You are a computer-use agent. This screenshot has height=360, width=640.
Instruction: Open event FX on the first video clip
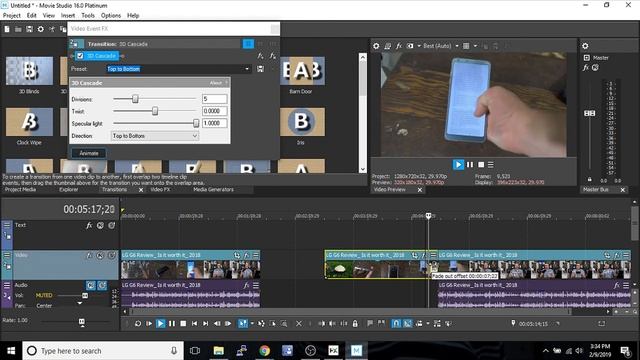click(247, 255)
